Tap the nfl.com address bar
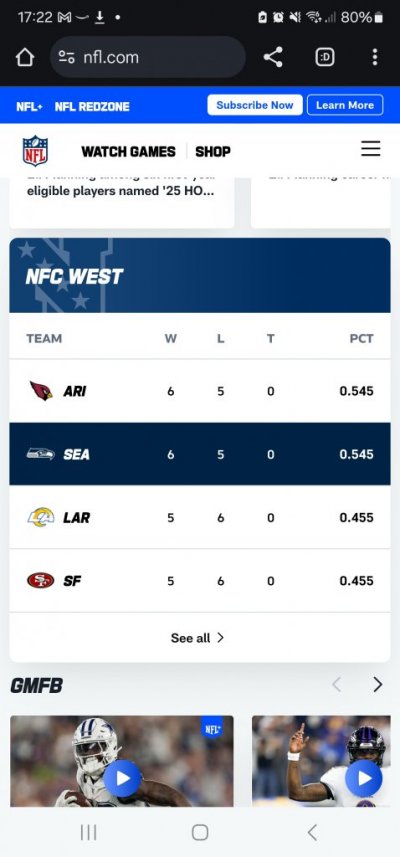The image size is (400, 857). click(x=148, y=57)
